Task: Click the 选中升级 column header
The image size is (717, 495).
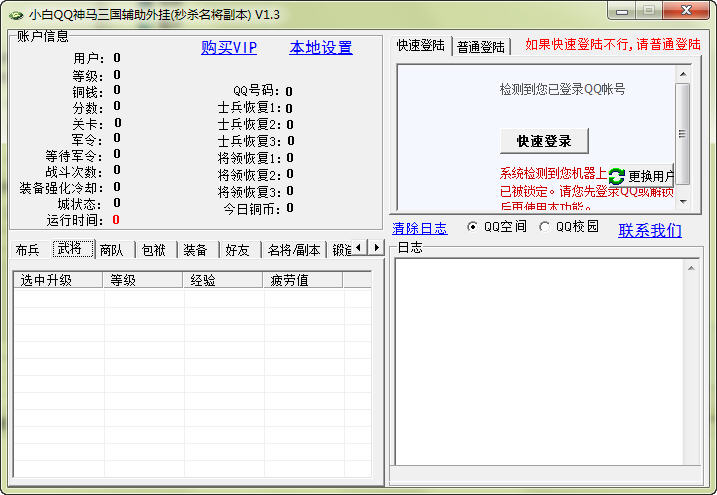Action: coord(58,280)
